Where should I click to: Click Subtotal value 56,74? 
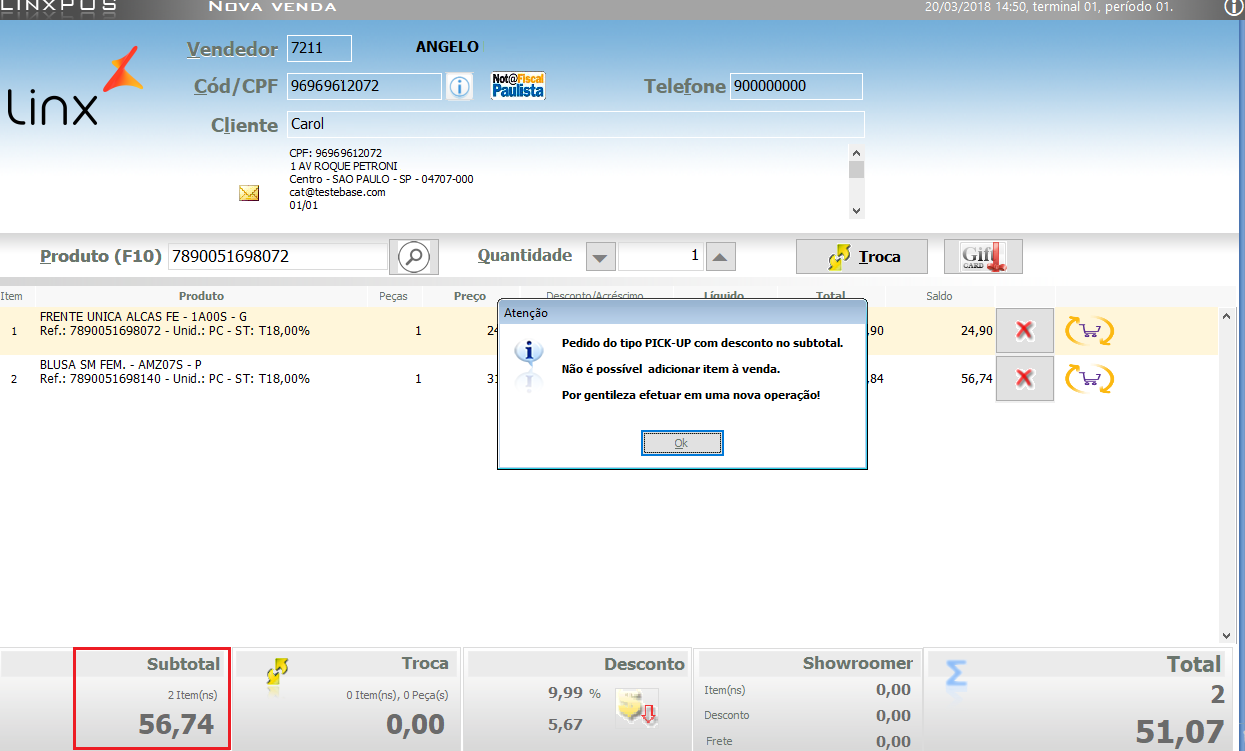176,725
